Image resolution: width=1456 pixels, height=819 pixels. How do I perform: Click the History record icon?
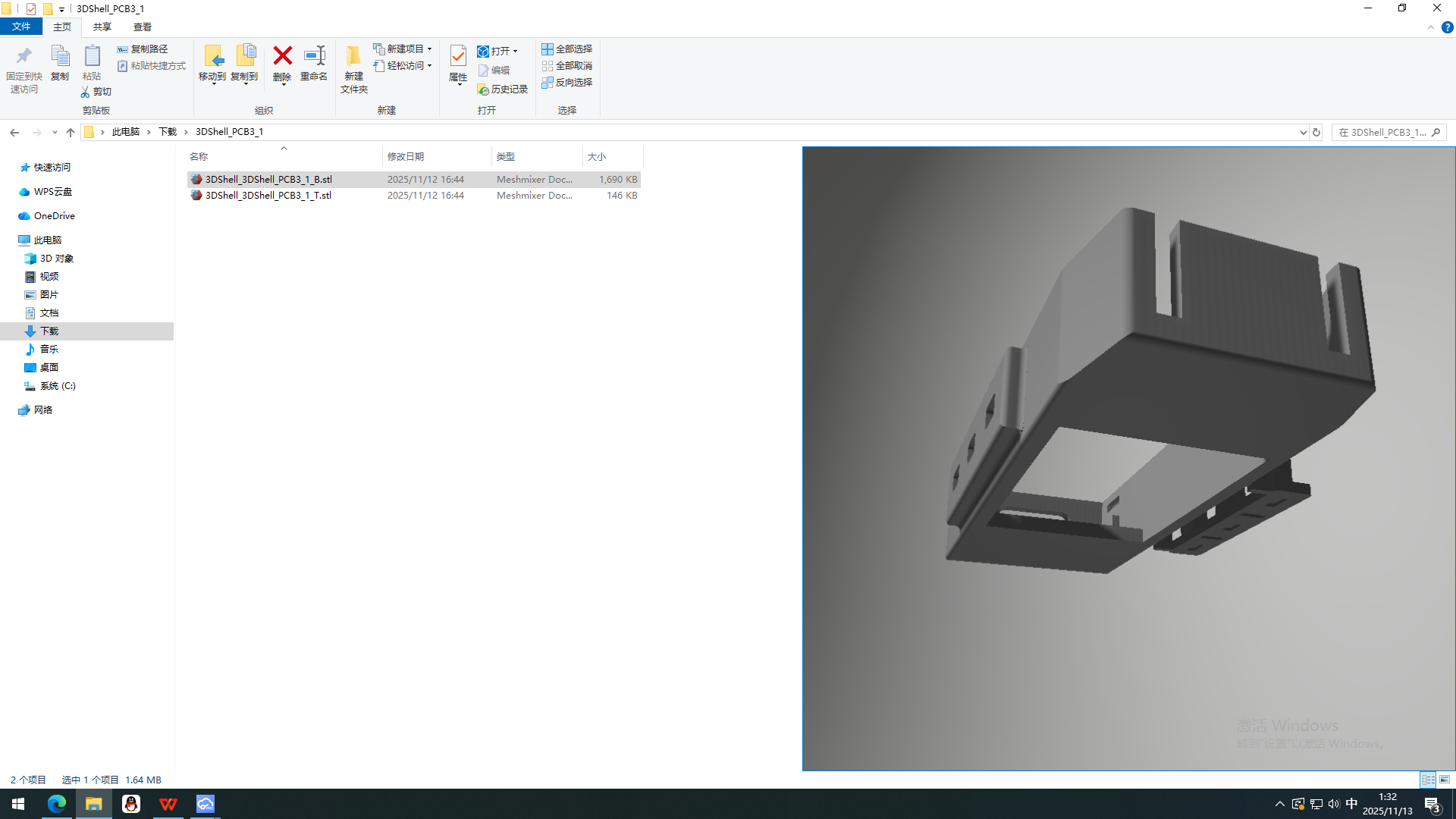tap(483, 89)
